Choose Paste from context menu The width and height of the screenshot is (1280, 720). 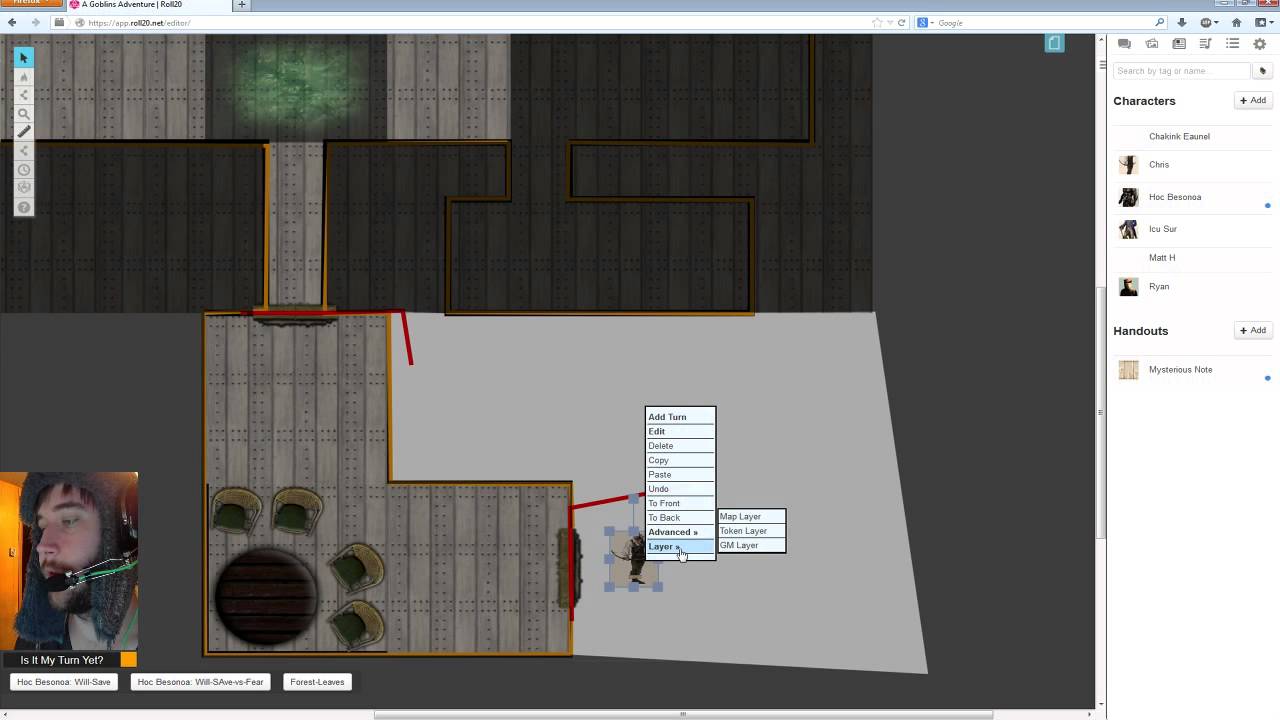tap(680, 474)
